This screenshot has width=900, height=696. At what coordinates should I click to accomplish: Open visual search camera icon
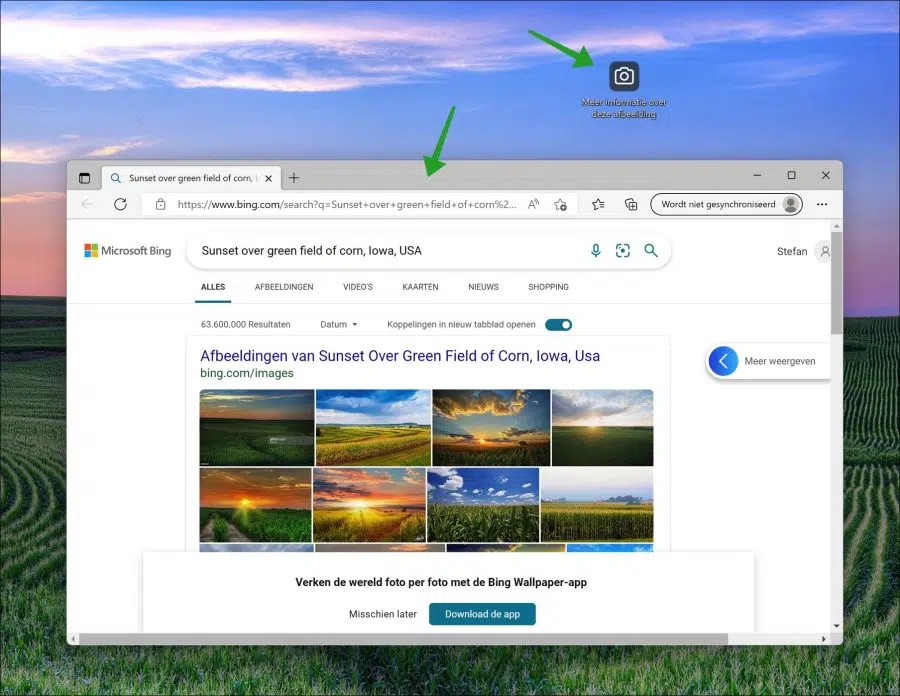click(x=623, y=251)
